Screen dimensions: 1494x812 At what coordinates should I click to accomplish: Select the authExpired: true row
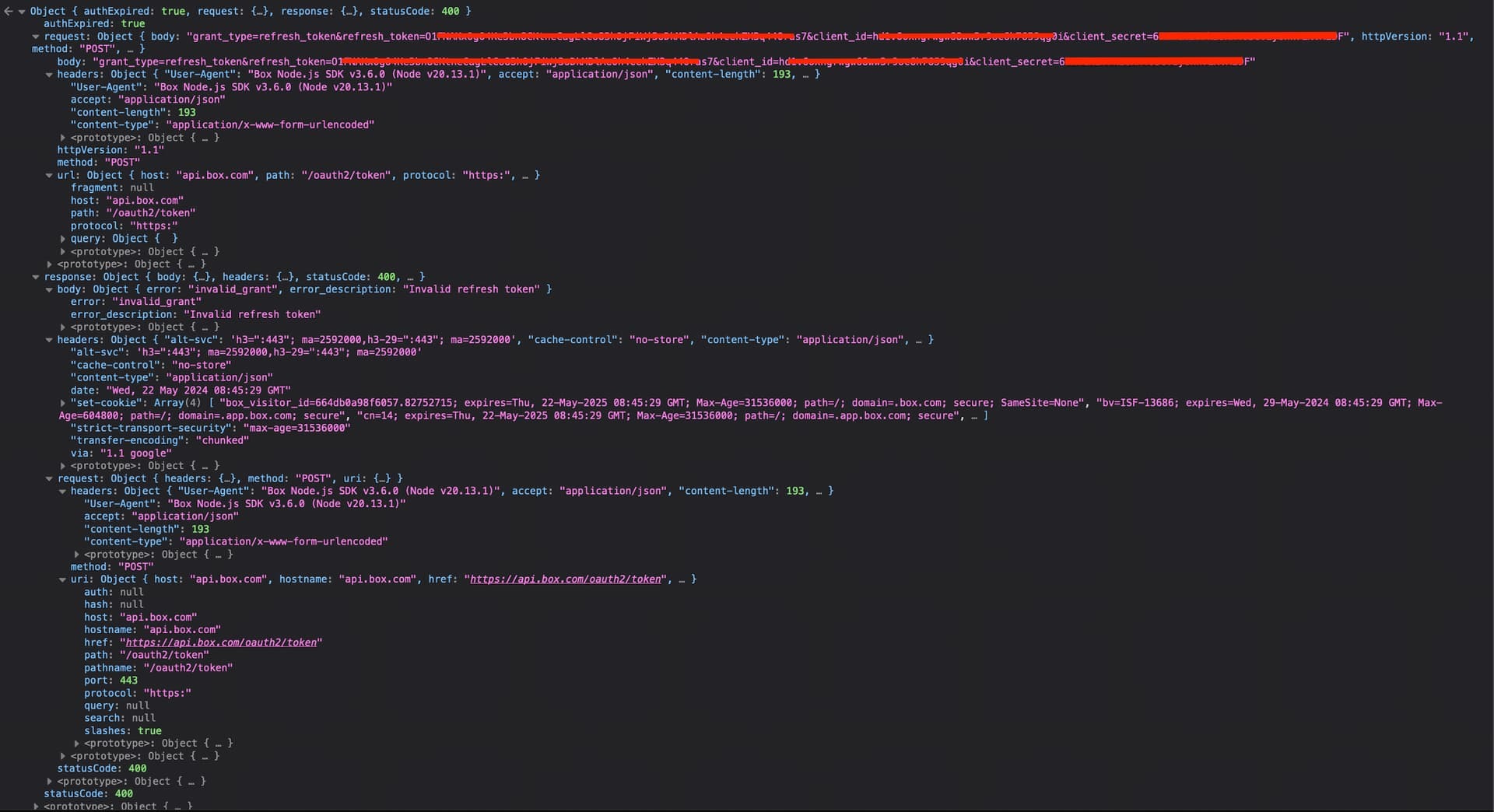[x=94, y=24]
